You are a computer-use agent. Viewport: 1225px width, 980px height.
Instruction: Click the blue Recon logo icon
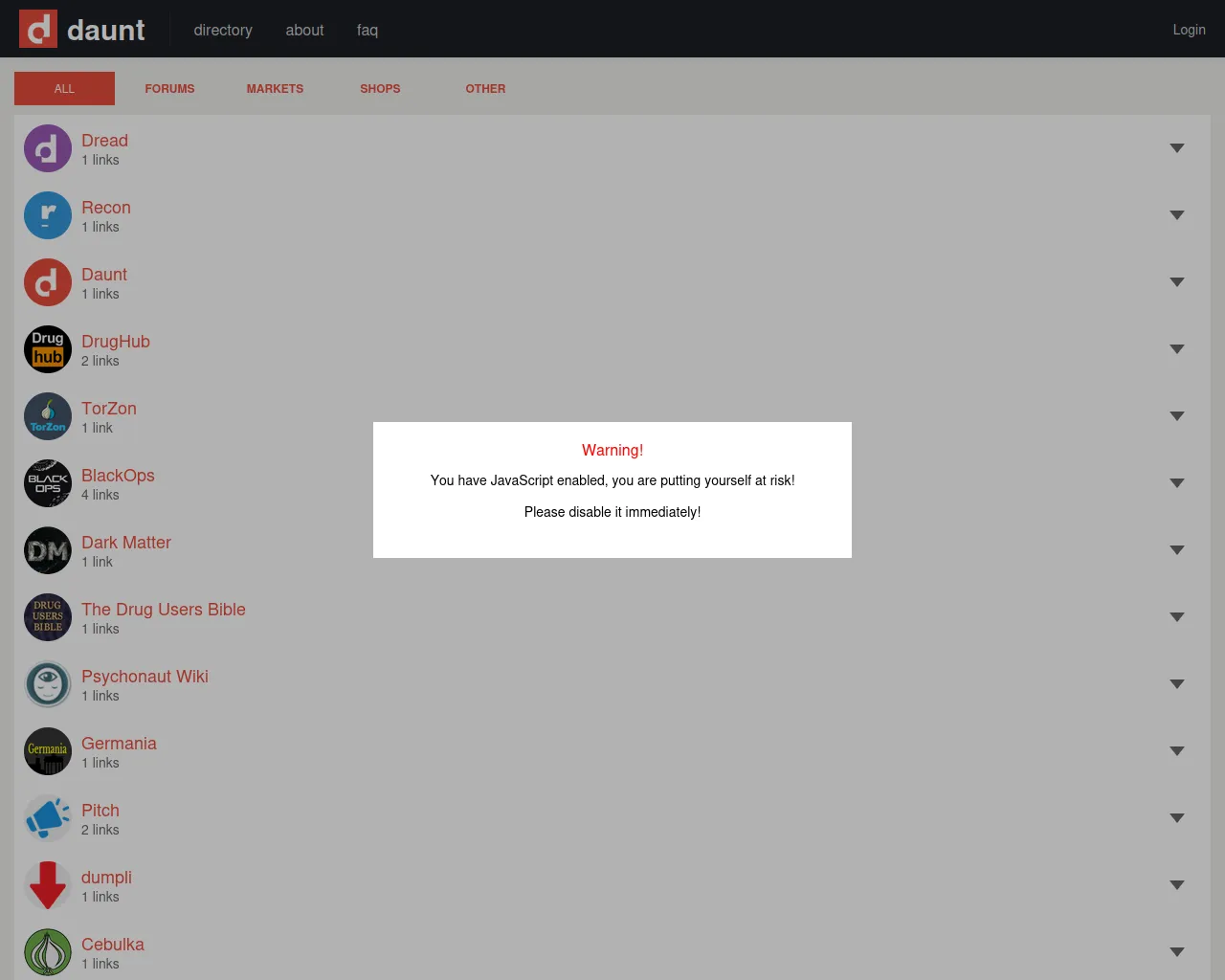coord(48,215)
